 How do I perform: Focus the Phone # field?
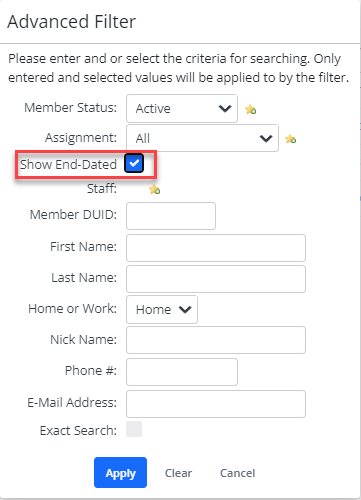(182, 372)
